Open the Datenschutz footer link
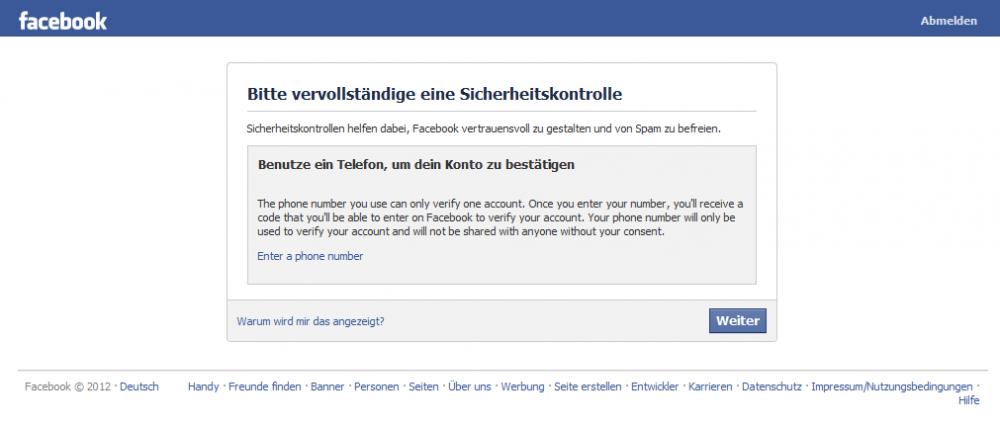 click(x=772, y=387)
